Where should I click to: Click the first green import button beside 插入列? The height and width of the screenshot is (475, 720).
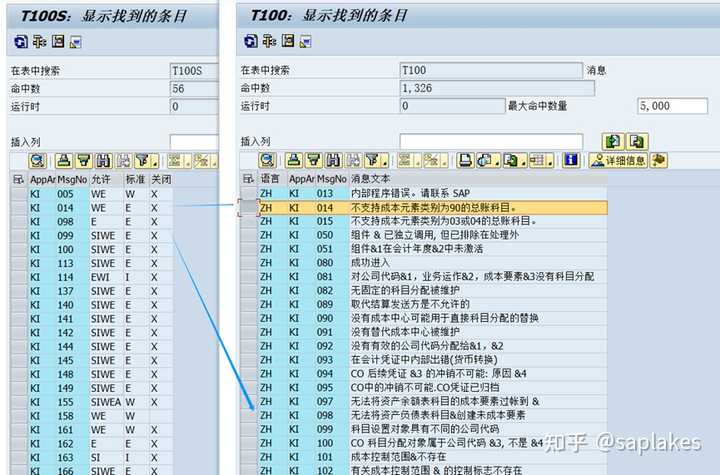point(613,141)
